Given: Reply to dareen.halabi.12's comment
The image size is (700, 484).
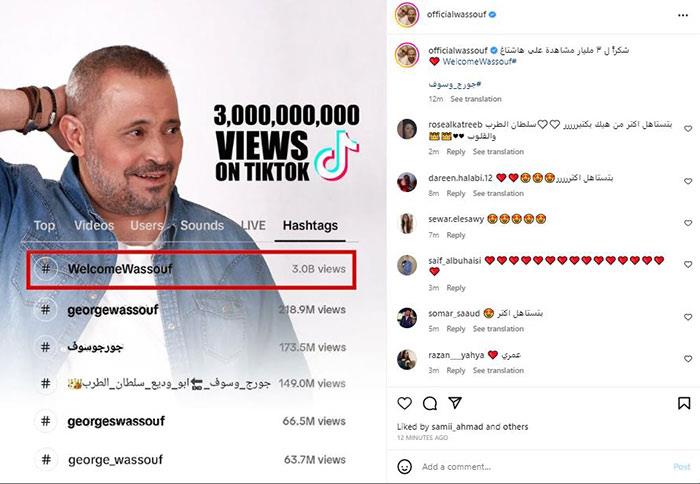Looking at the screenshot, I should (x=456, y=193).
